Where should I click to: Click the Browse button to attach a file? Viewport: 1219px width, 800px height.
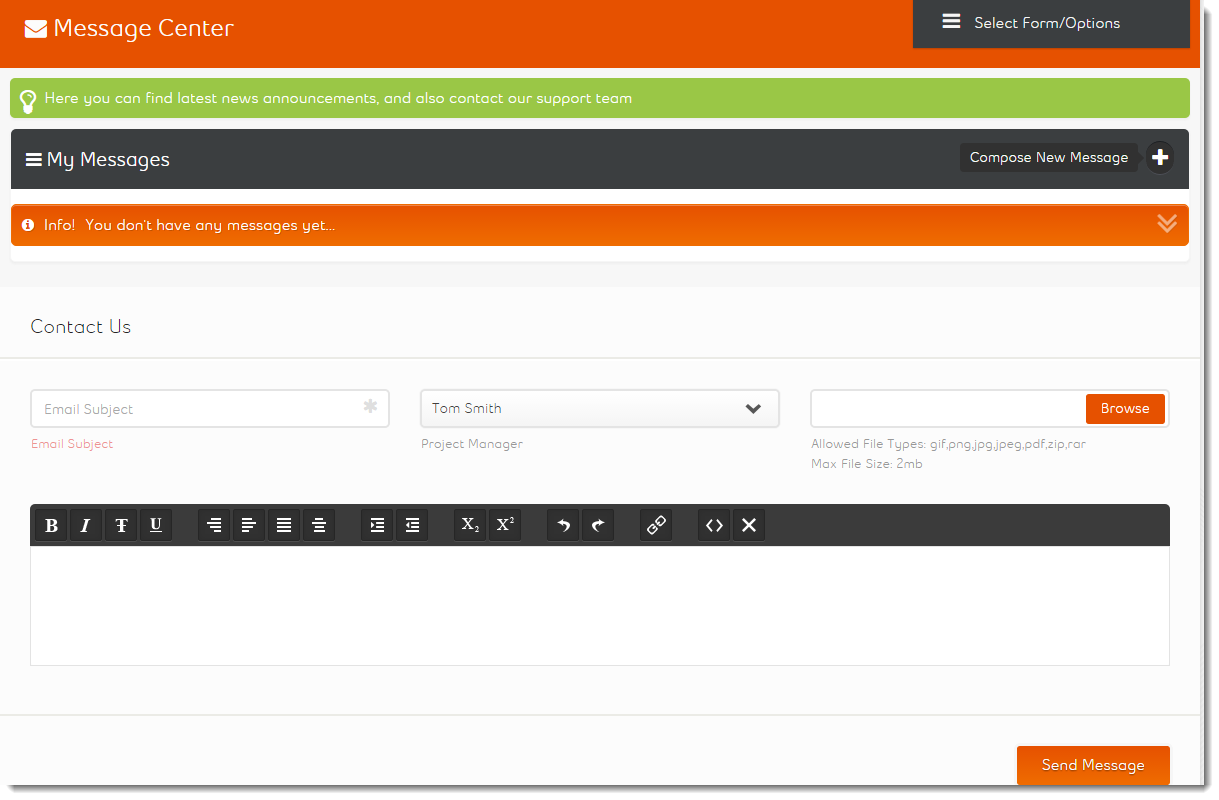click(x=1125, y=408)
